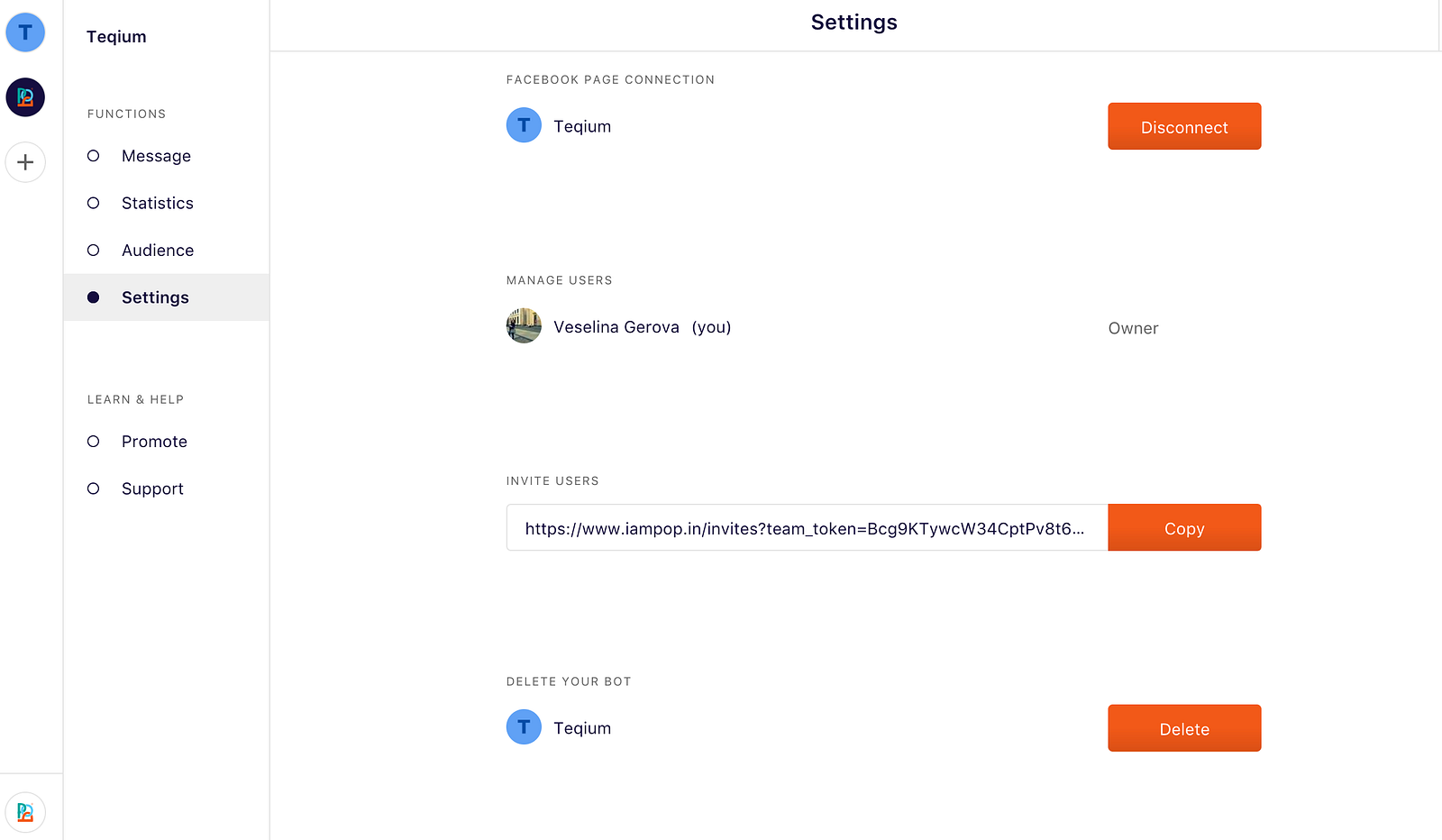1442x840 pixels.
Task: Click the plus icon to add a bot
Action: [25, 162]
